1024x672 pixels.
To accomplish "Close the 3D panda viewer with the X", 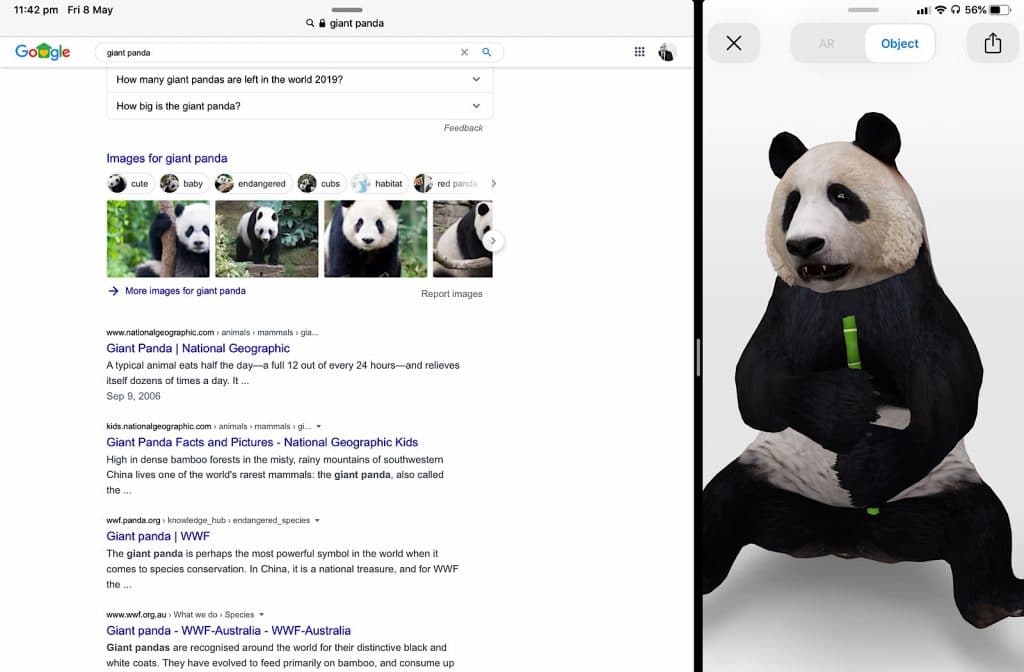I will (735, 43).
